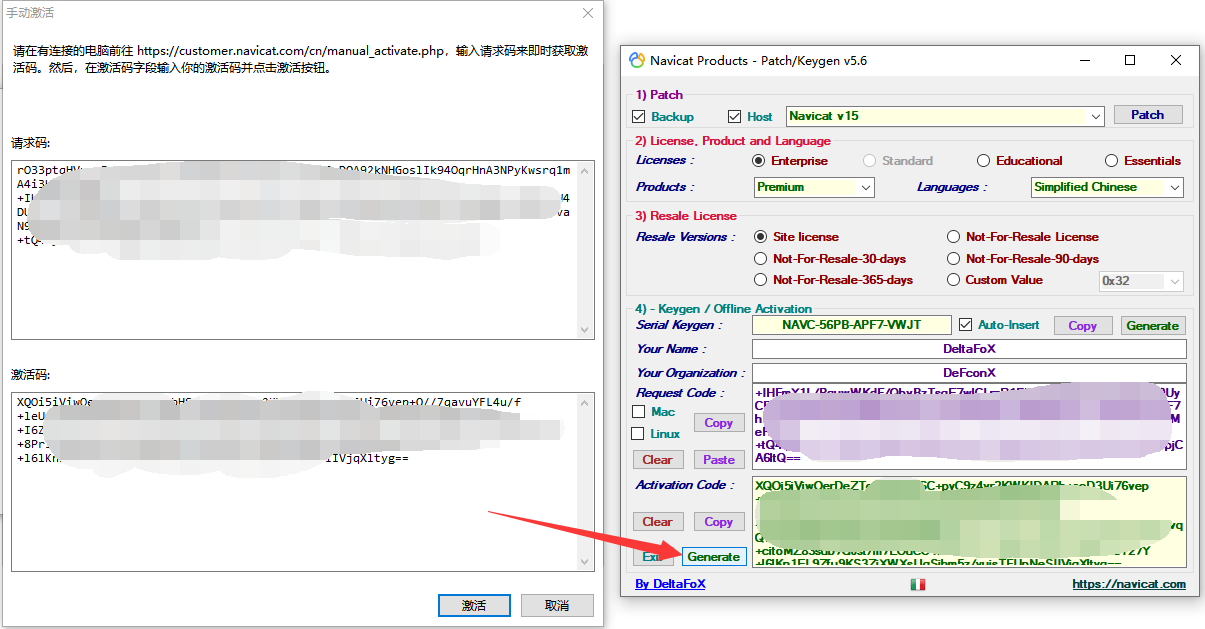The height and width of the screenshot is (629, 1205).
Task: Click the Paste button under Request Code
Action: click(718, 460)
